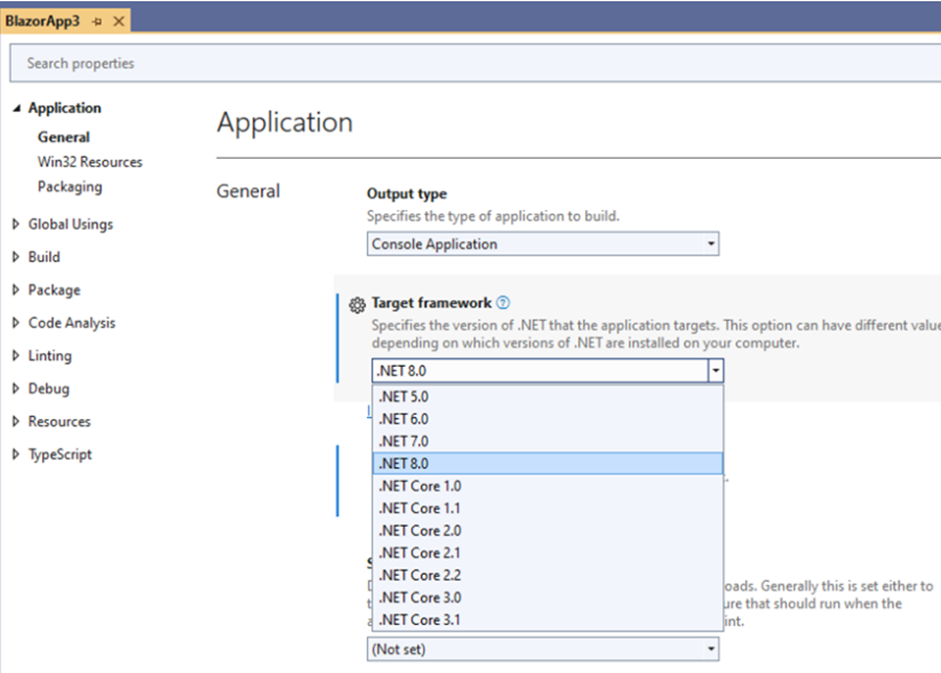Open Packaging settings

click(70, 187)
